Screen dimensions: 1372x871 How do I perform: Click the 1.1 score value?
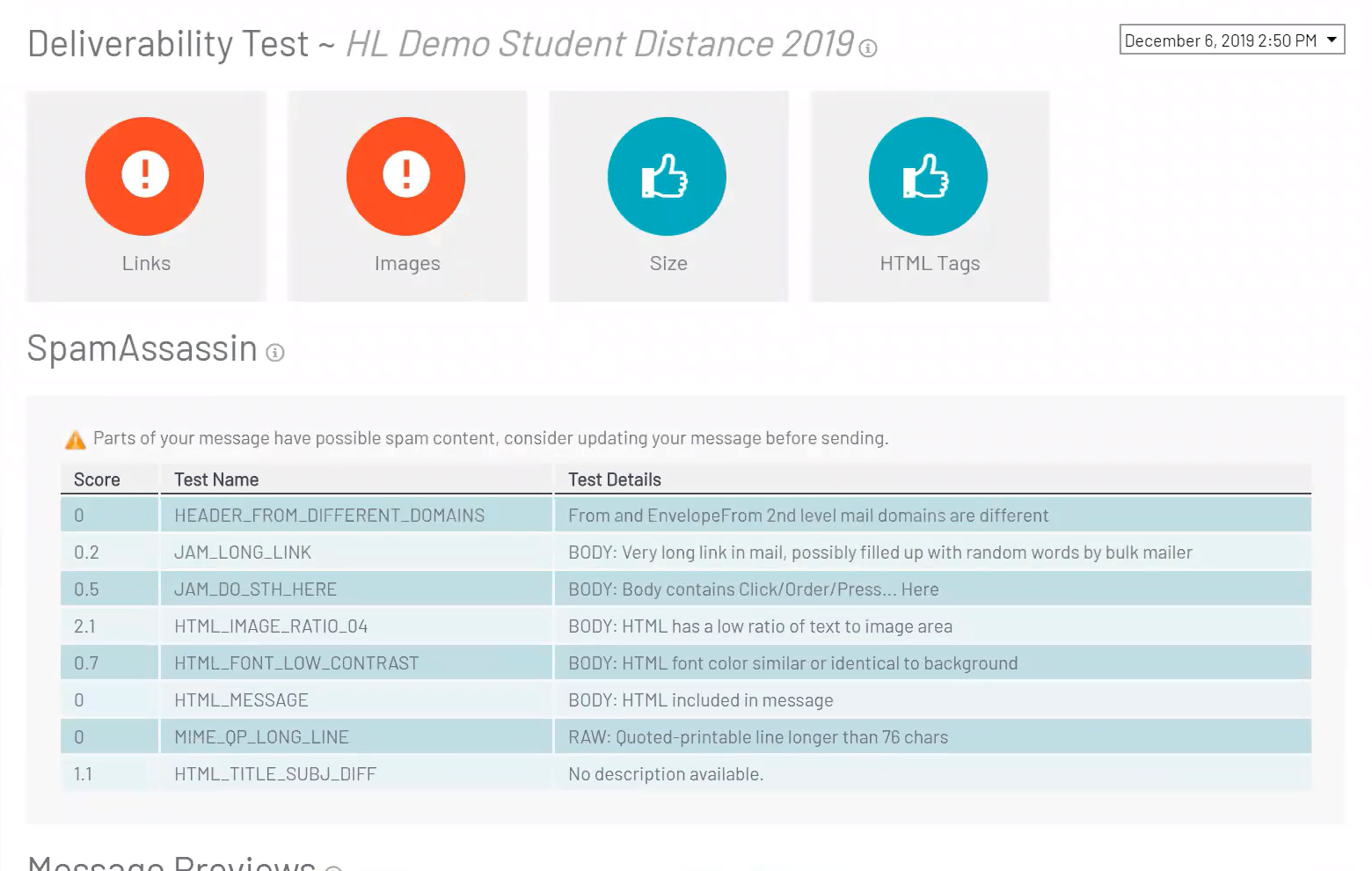[x=83, y=774]
